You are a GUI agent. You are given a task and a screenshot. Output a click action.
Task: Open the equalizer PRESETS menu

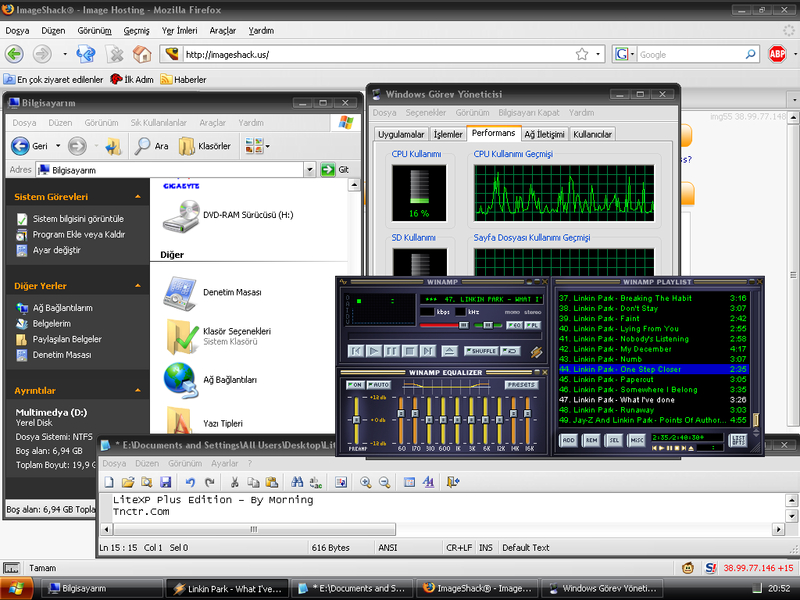coord(521,385)
